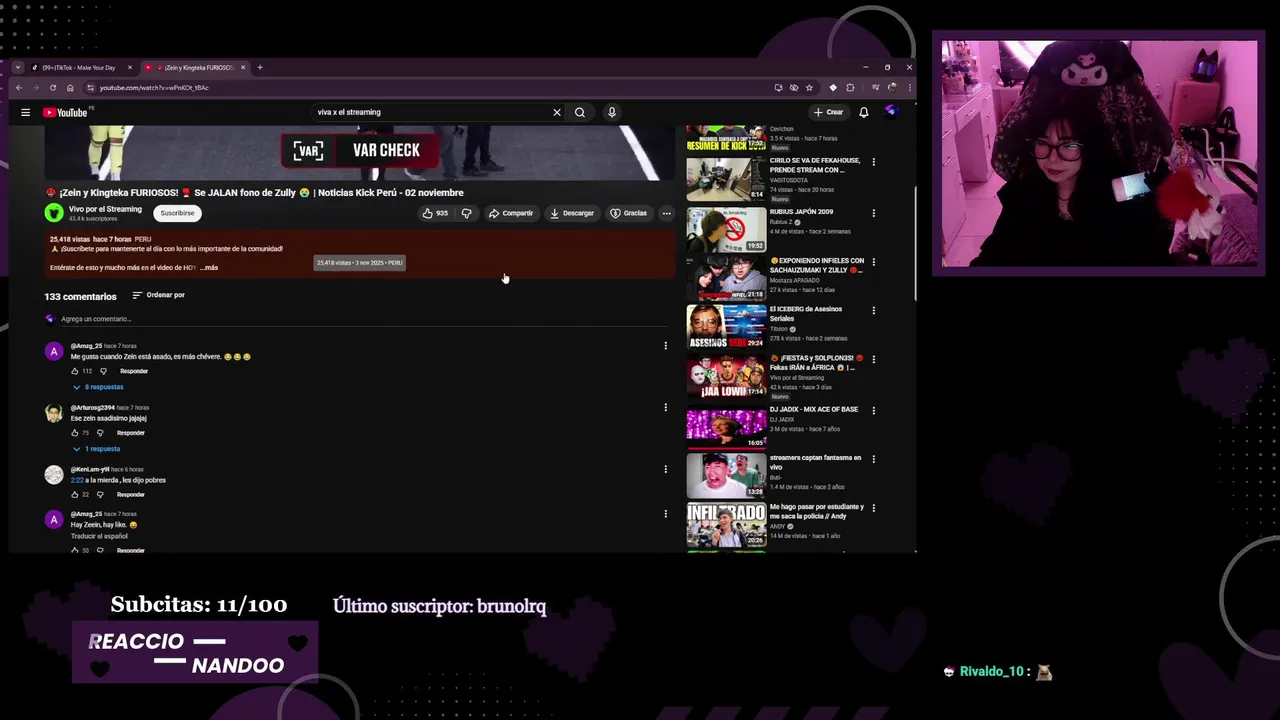View site information icon in address bar
This screenshot has height=720, width=1280.
[90, 87]
